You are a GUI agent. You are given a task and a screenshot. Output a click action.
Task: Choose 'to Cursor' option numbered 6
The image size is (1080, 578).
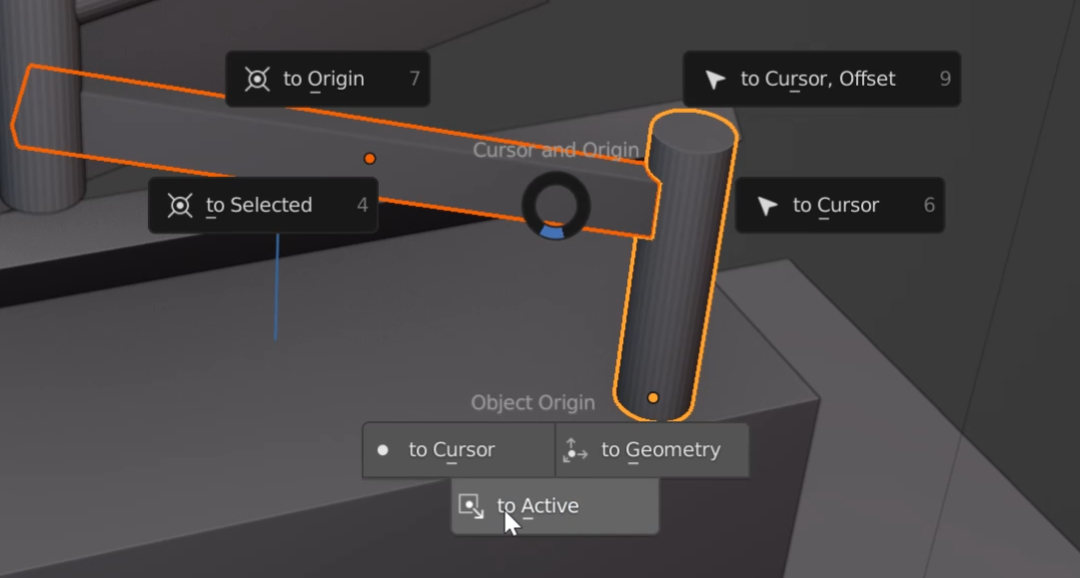pos(840,205)
